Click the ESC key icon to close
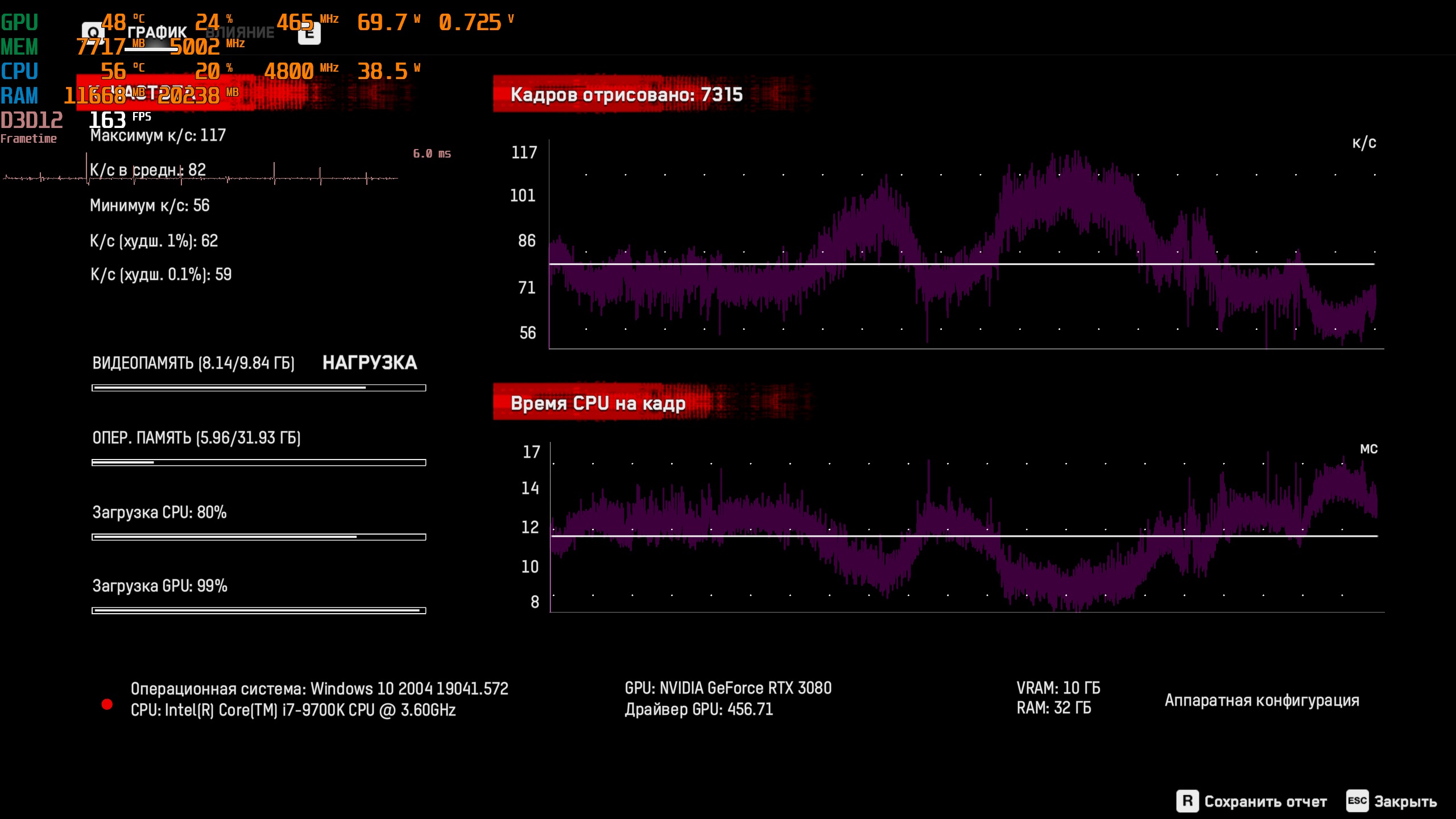Image resolution: width=1456 pixels, height=819 pixels. coord(1356,801)
